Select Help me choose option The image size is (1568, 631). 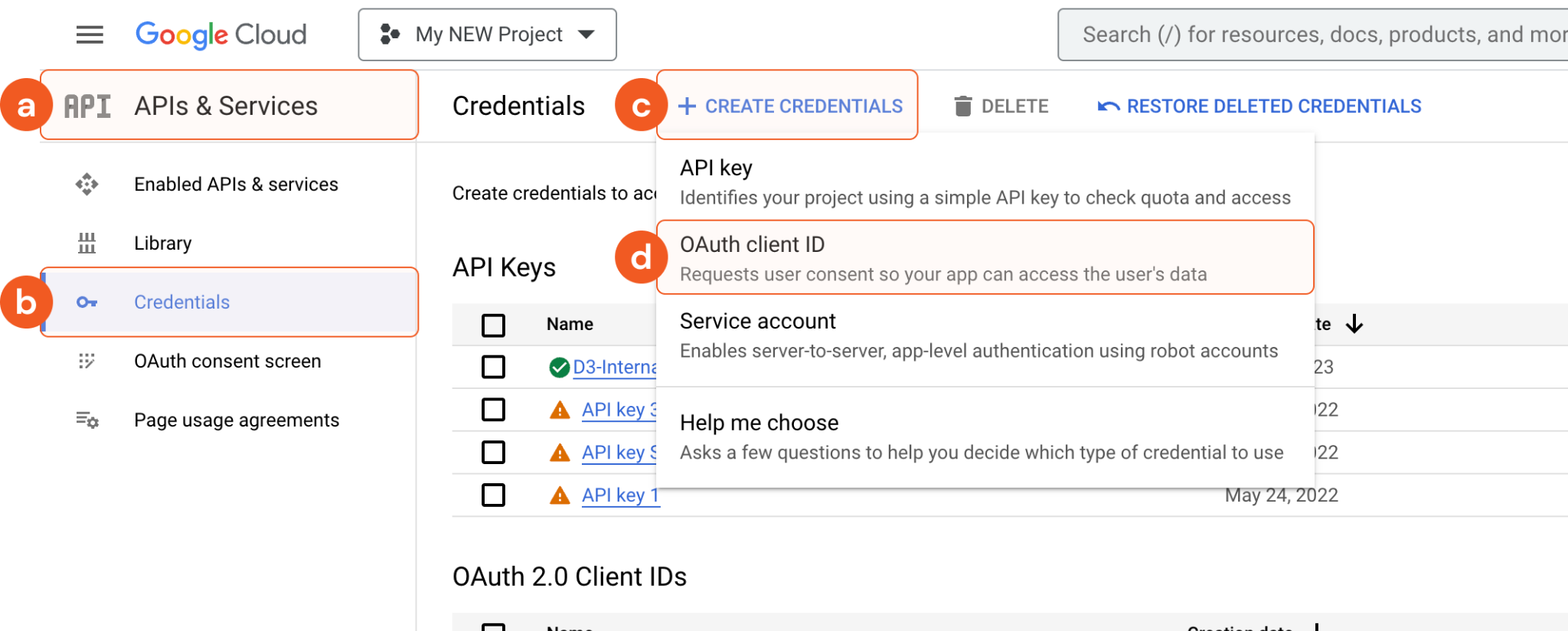pyautogui.click(x=985, y=436)
